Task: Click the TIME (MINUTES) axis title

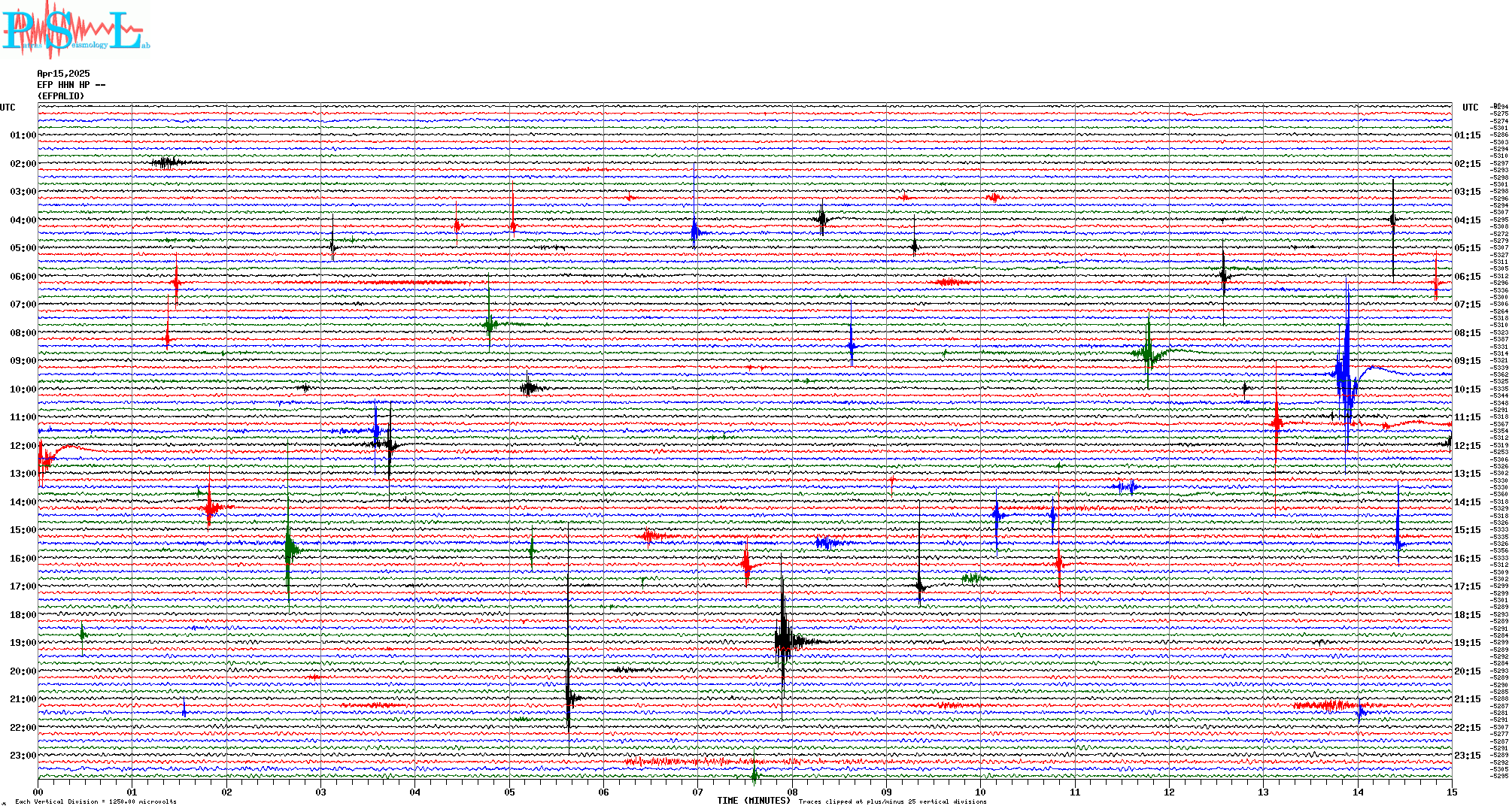Action: tap(753, 801)
